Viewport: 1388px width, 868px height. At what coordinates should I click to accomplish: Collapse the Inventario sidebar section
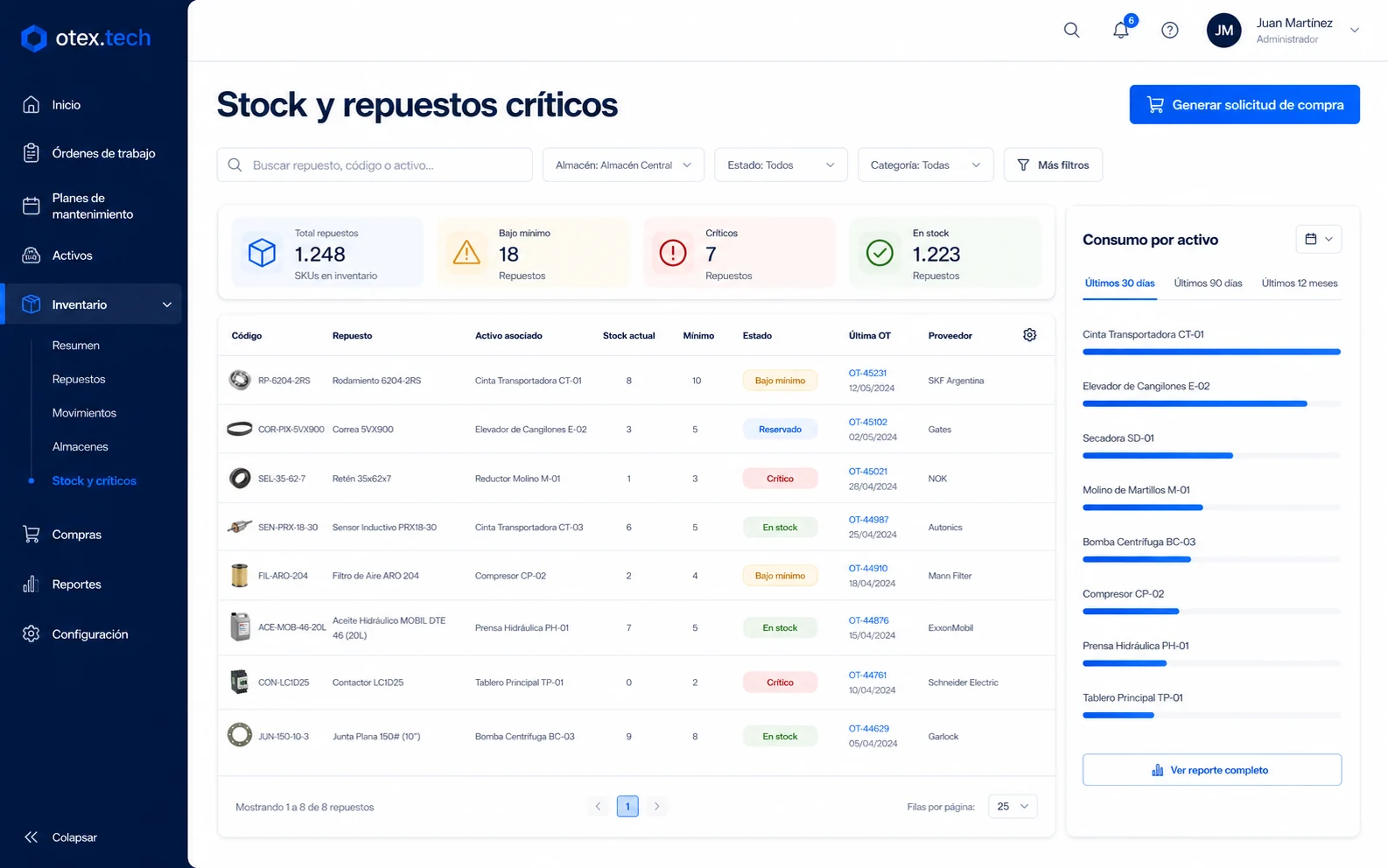[167, 304]
